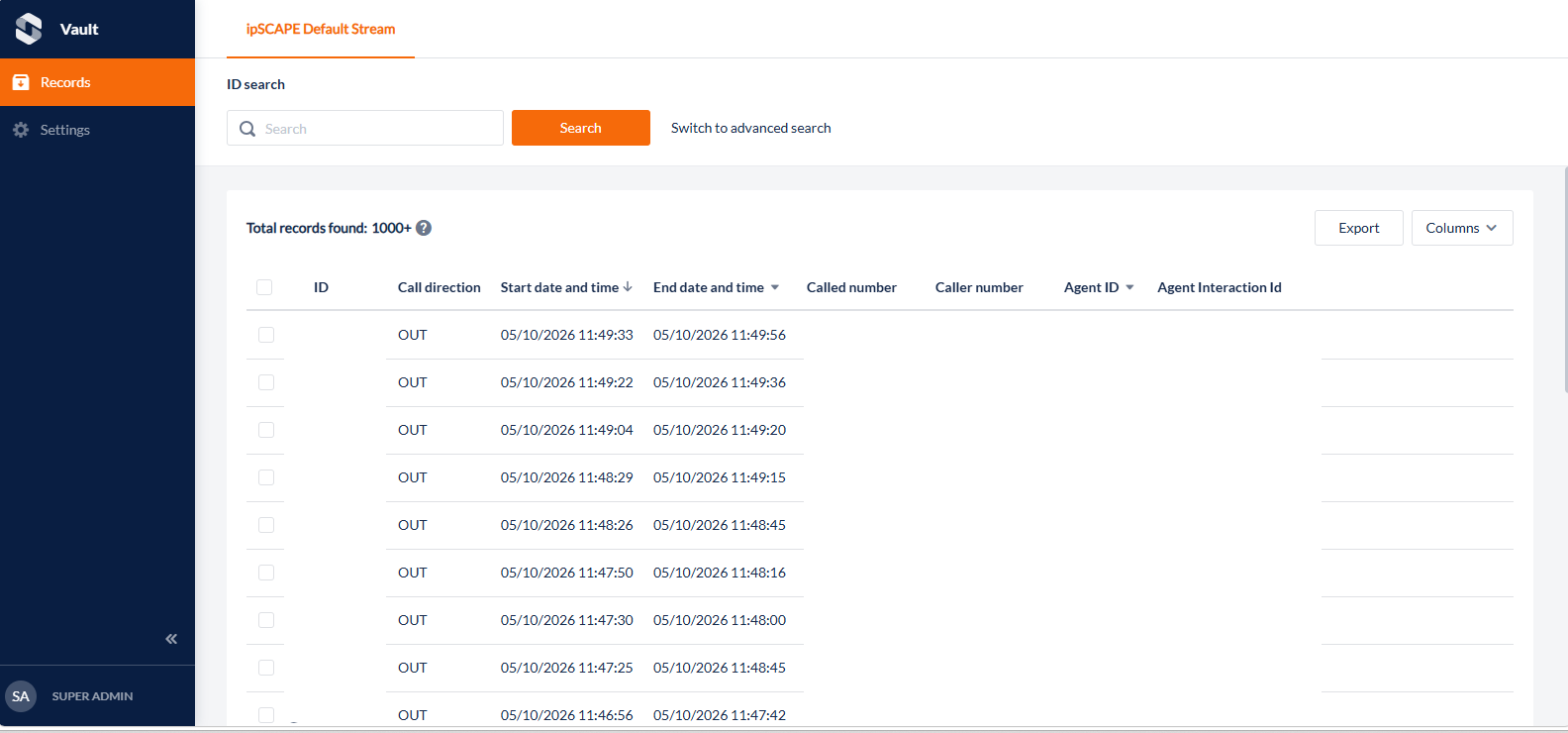The height and width of the screenshot is (733, 1568).
Task: Click the vertical page scrollbar
Action: click(1564, 280)
